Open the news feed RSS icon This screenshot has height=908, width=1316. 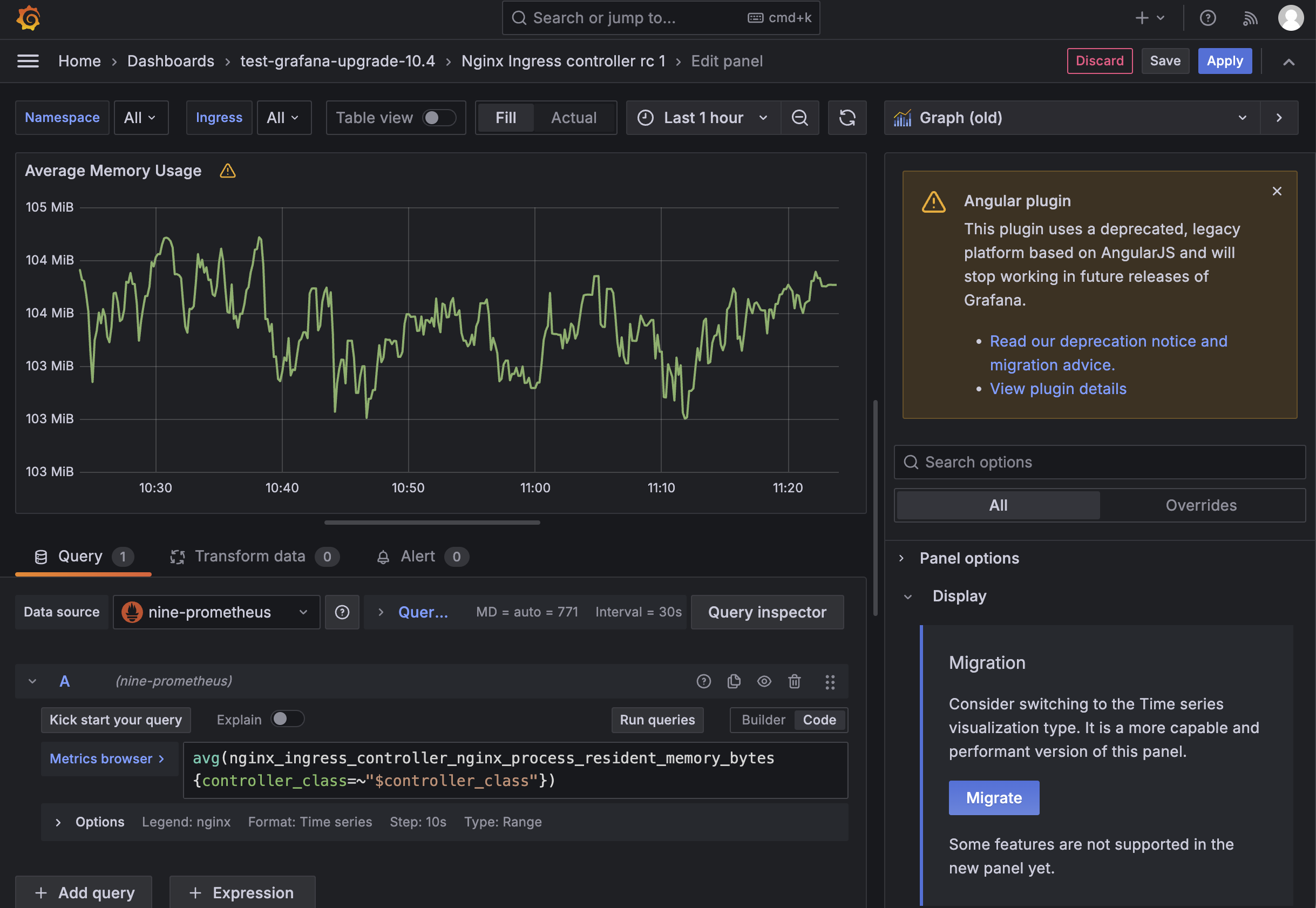[1250, 18]
